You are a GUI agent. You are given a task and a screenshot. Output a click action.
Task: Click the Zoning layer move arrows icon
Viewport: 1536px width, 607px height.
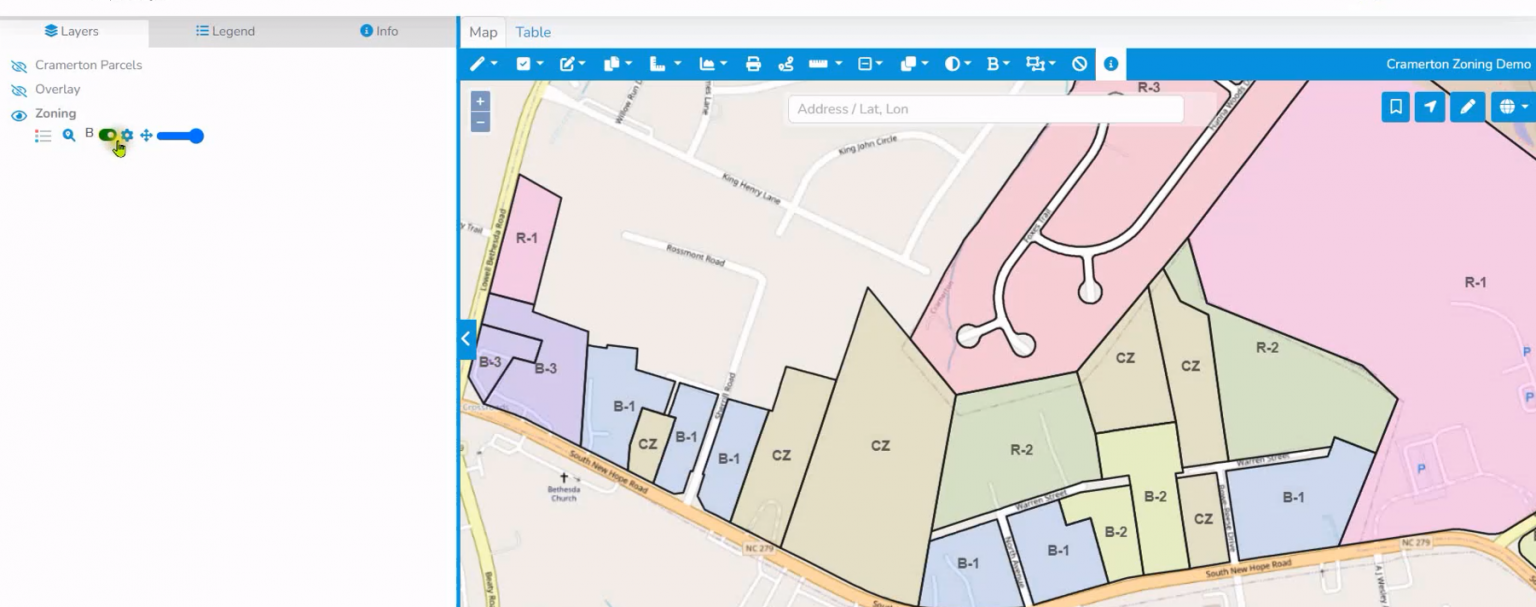click(146, 135)
